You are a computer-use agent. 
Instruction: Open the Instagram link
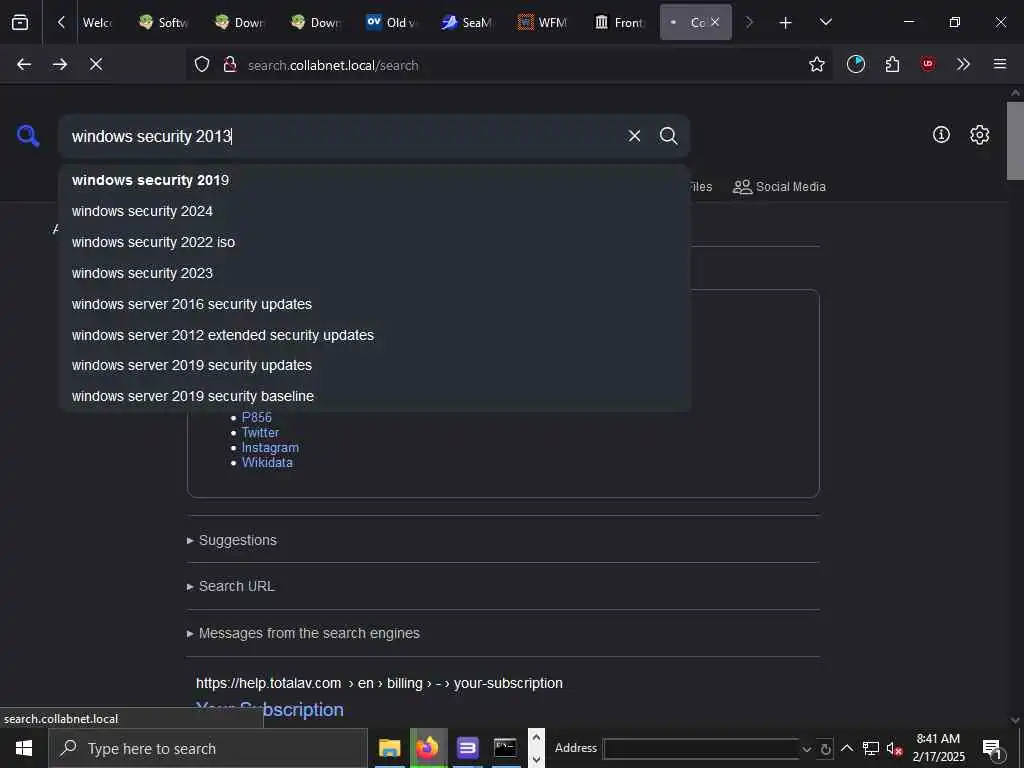point(270,447)
